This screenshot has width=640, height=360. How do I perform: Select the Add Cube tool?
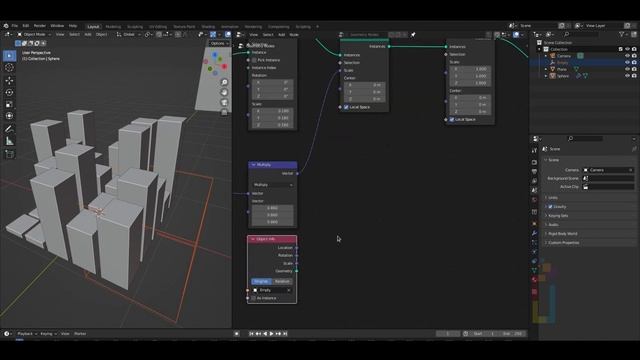tap(9, 154)
